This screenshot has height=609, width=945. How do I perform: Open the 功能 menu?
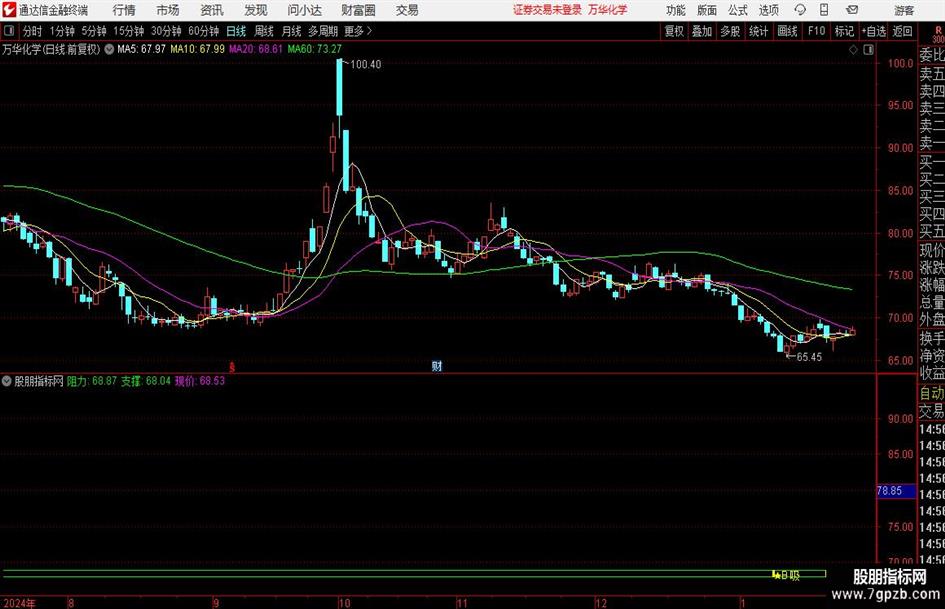tap(676, 10)
